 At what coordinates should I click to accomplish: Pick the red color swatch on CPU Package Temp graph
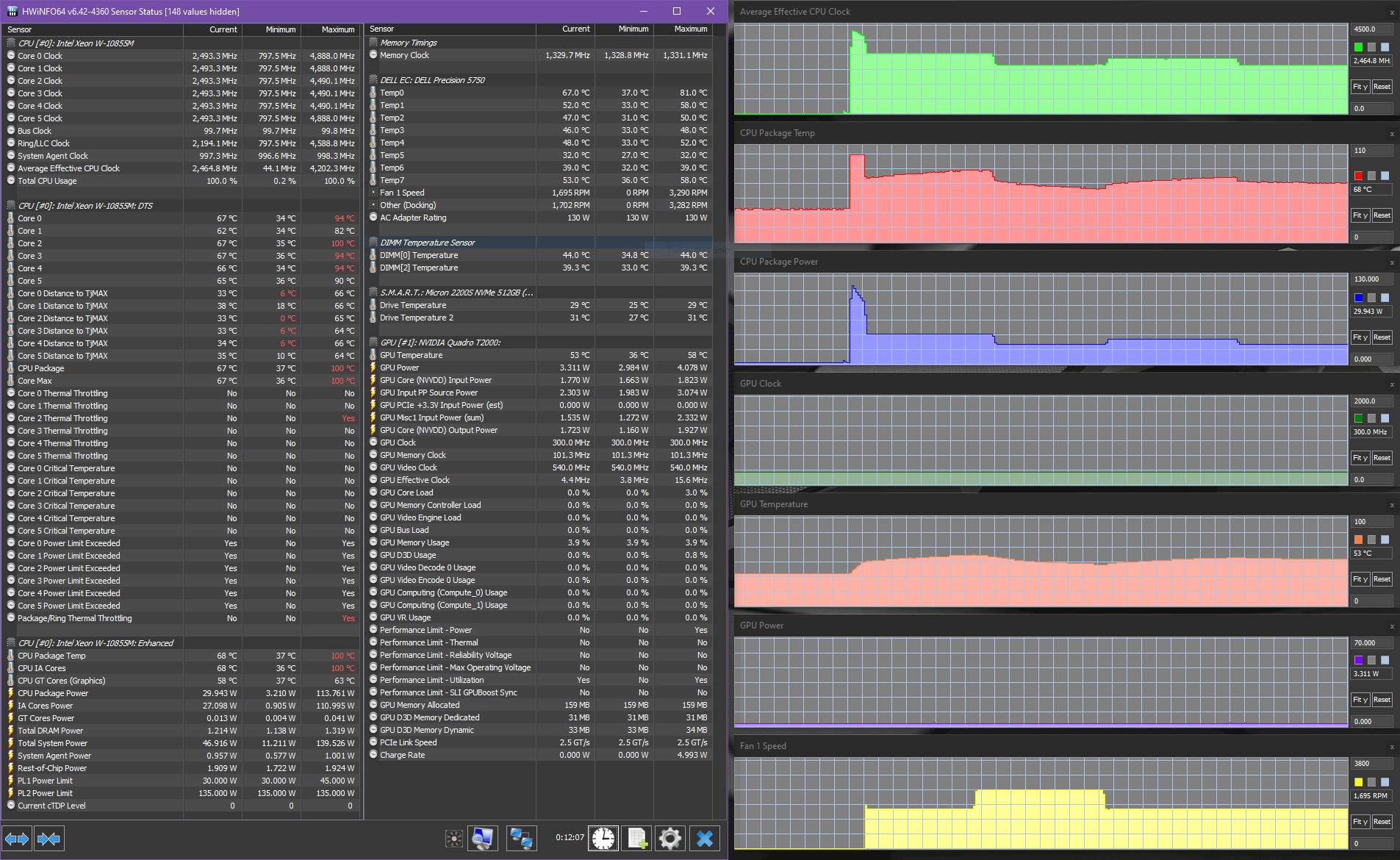point(1359,176)
